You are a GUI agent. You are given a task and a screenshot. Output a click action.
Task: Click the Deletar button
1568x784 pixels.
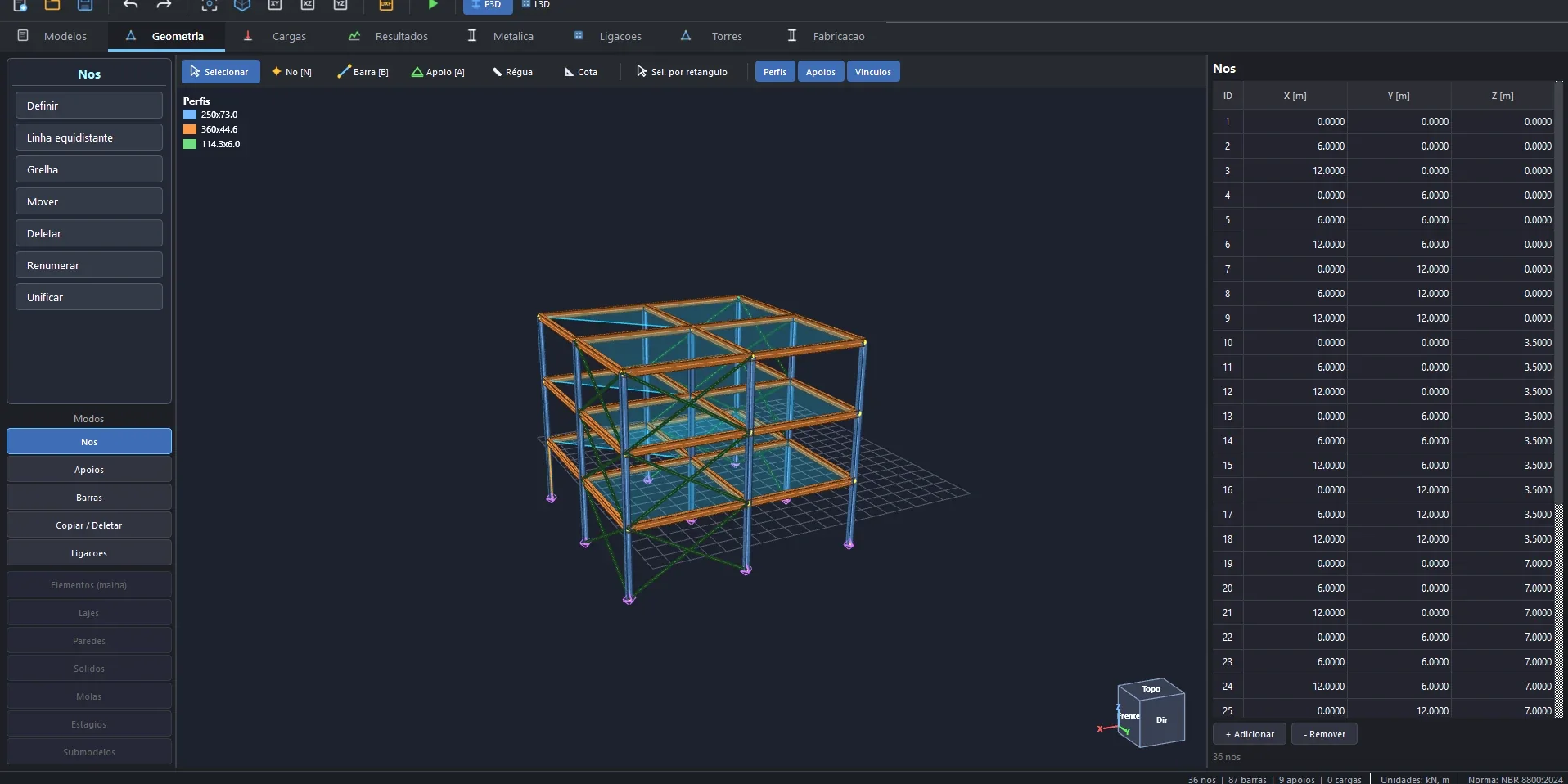click(89, 233)
